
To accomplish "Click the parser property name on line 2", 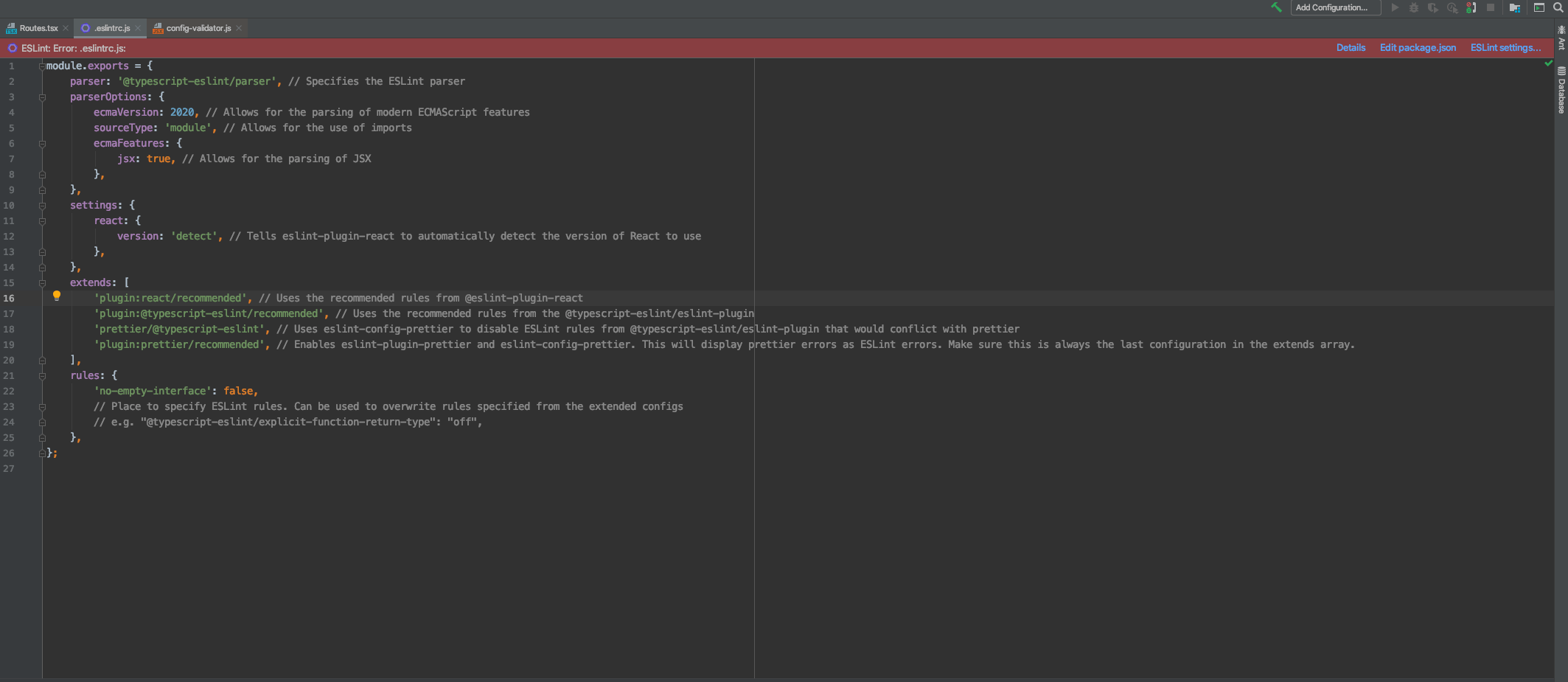I will [x=88, y=82].
